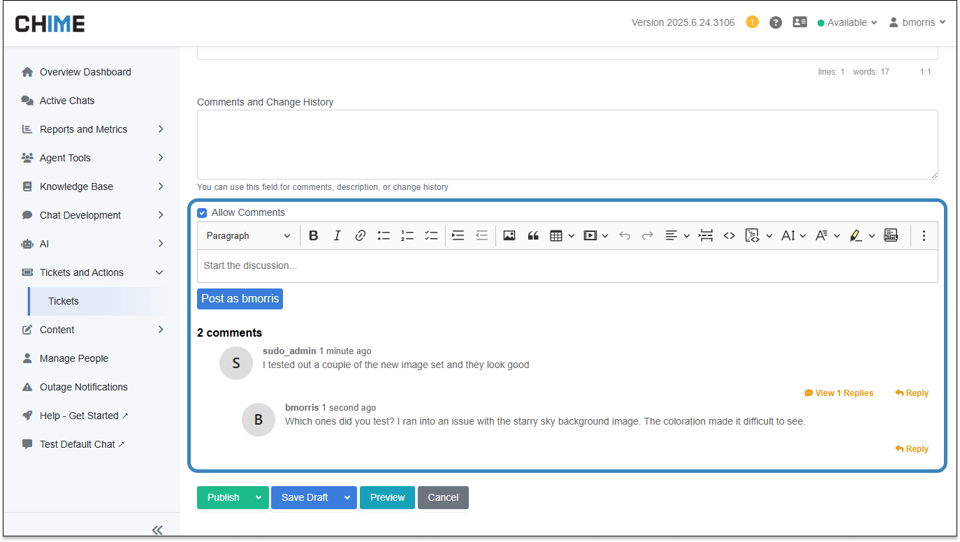Image resolution: width=960 pixels, height=542 pixels.
Task: Open the media dropdown arrow
Action: point(605,236)
